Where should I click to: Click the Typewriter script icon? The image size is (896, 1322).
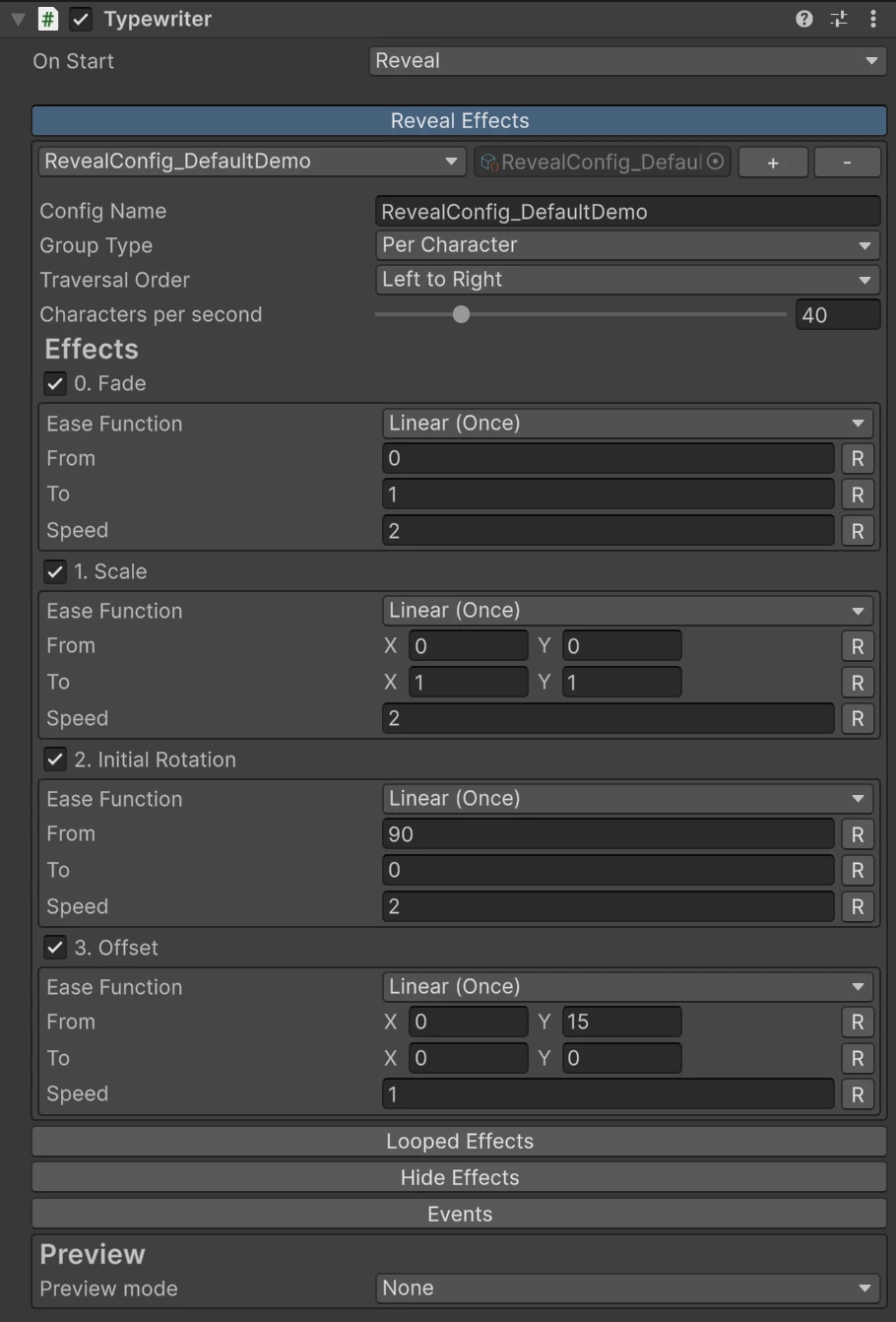47,19
